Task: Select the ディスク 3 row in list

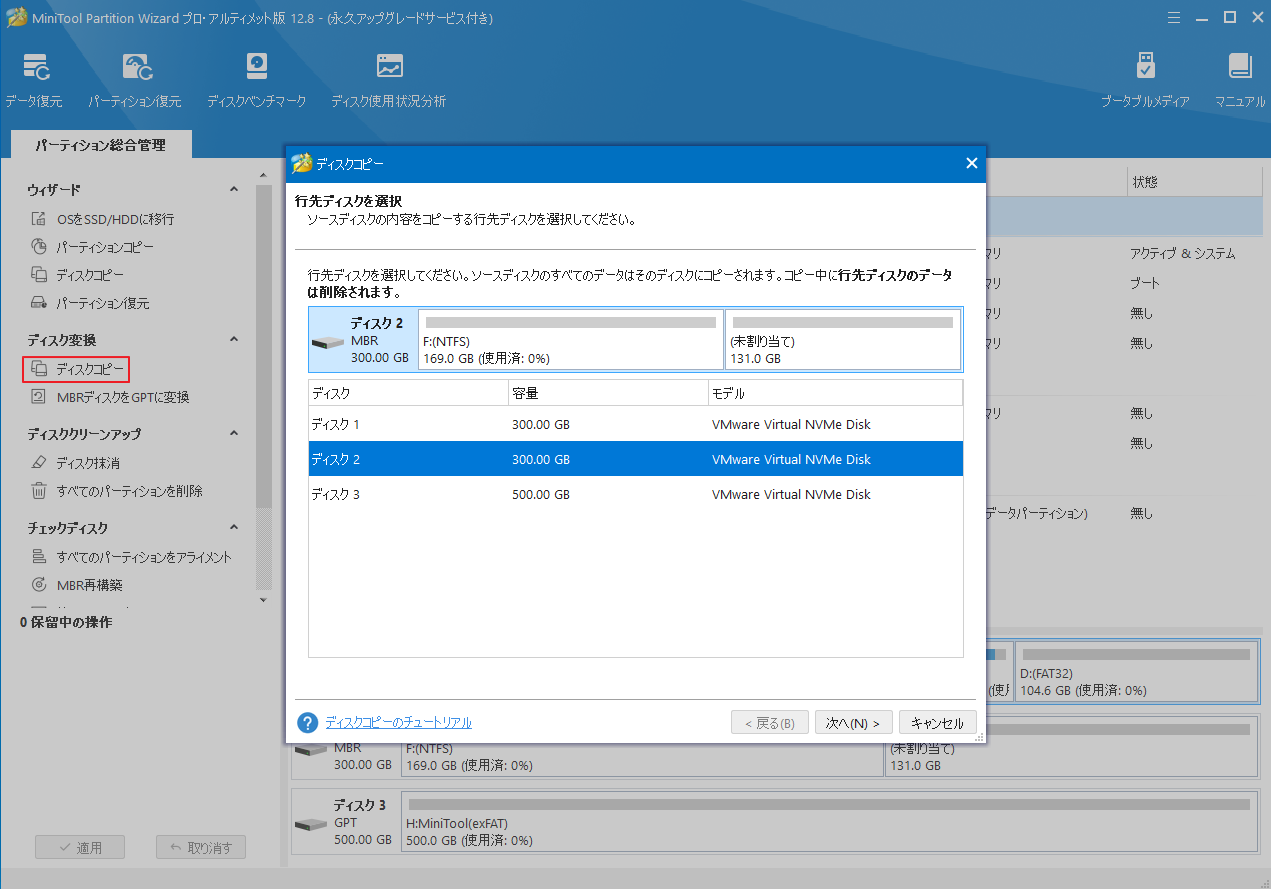Action: [635, 494]
